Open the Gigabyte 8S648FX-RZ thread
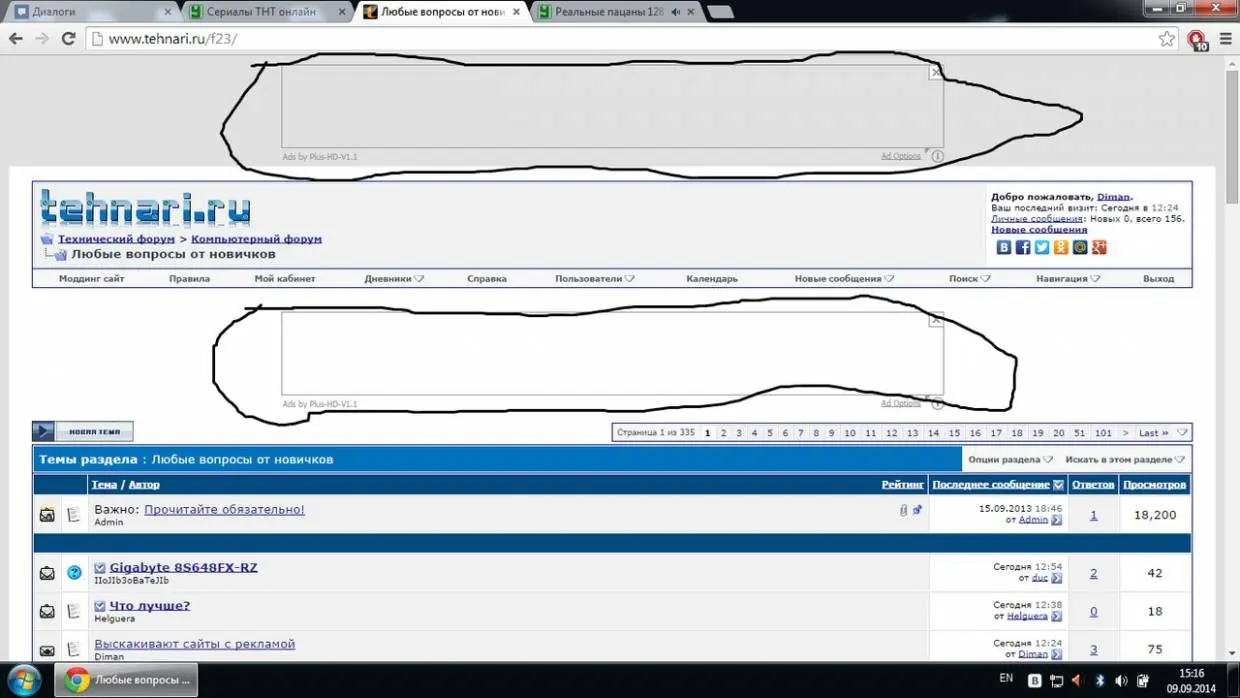Viewport: 1240px width, 698px height. [183, 567]
